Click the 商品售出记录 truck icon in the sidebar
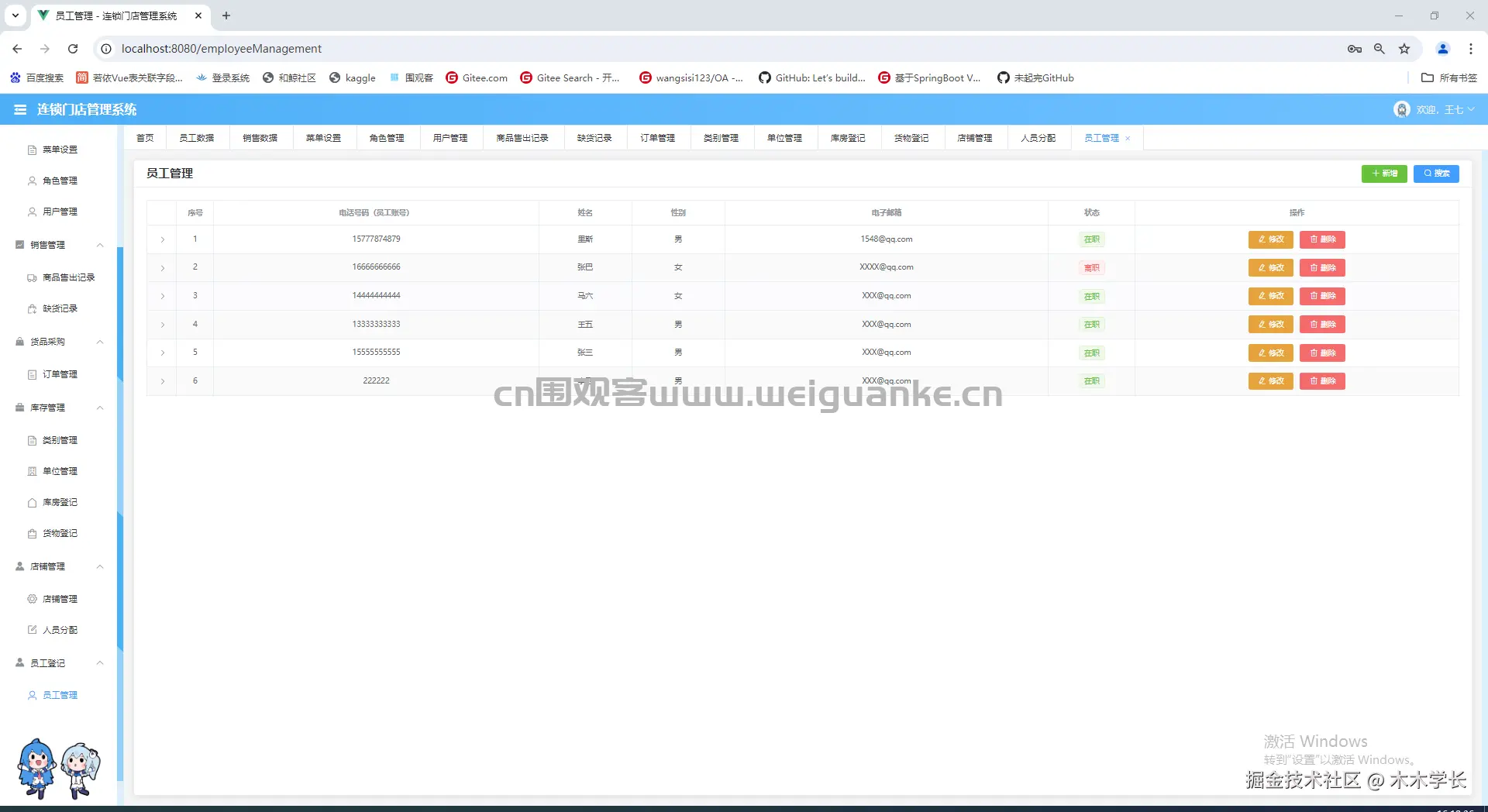This screenshot has height=812, width=1488. 32,277
